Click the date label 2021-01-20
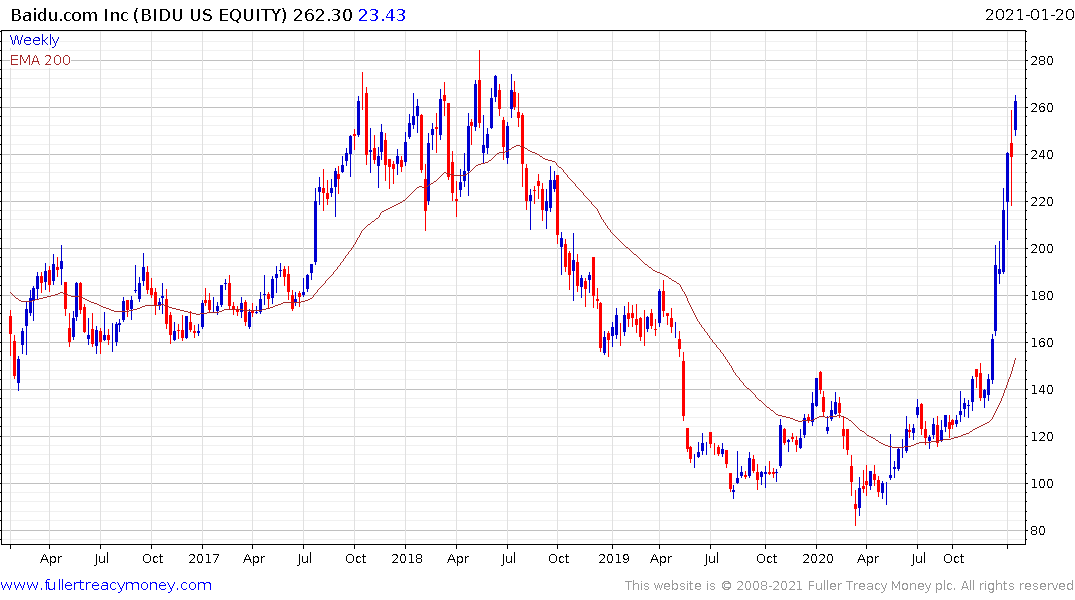The height and width of the screenshot is (600, 1075). (x=1029, y=14)
